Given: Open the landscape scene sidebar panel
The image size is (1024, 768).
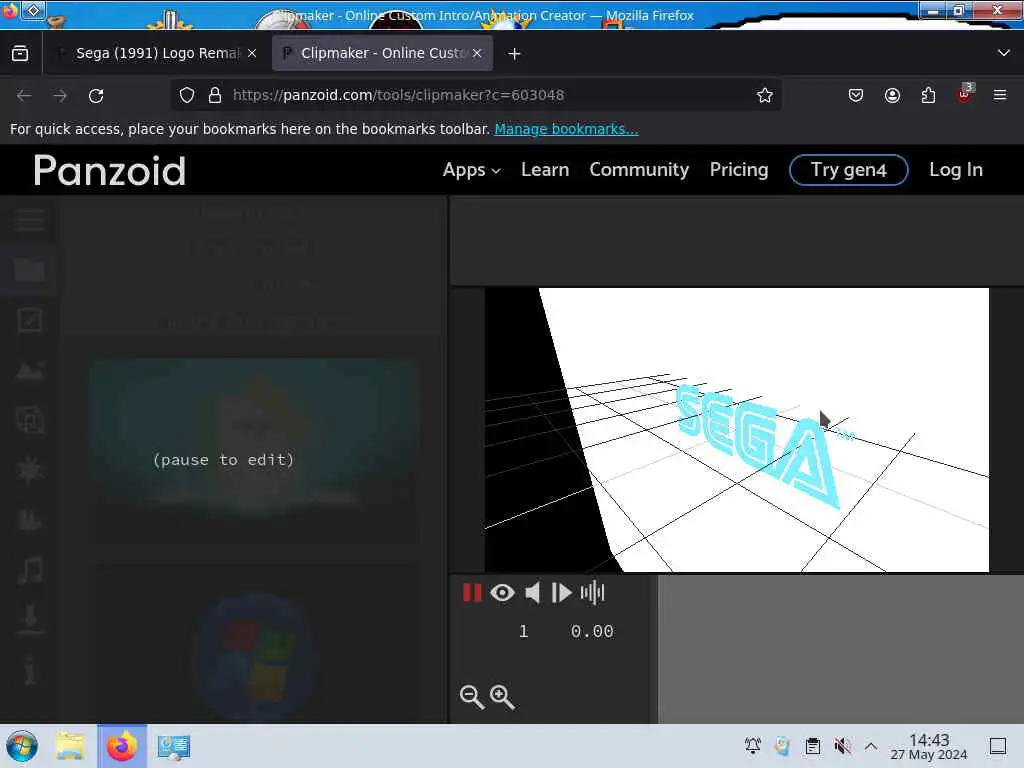Looking at the screenshot, I should [x=29, y=370].
